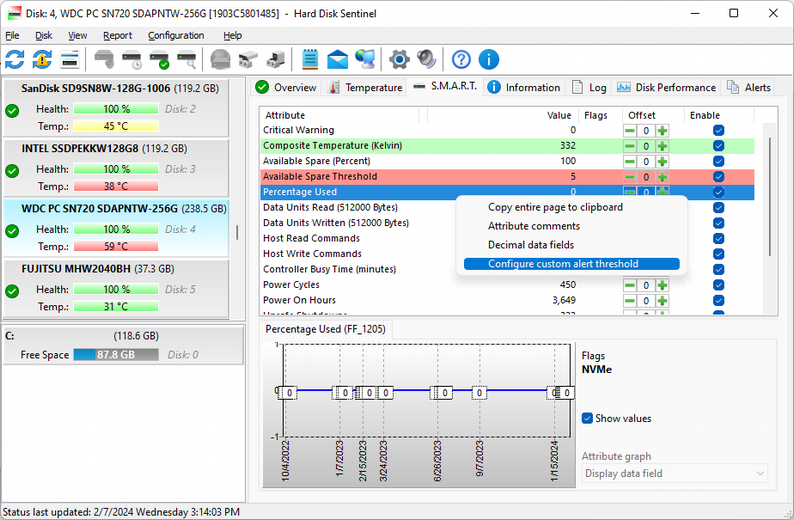The image size is (794, 520).
Task: Toggle Enable checkbox for Available Spare Threshold
Action: [718, 177]
